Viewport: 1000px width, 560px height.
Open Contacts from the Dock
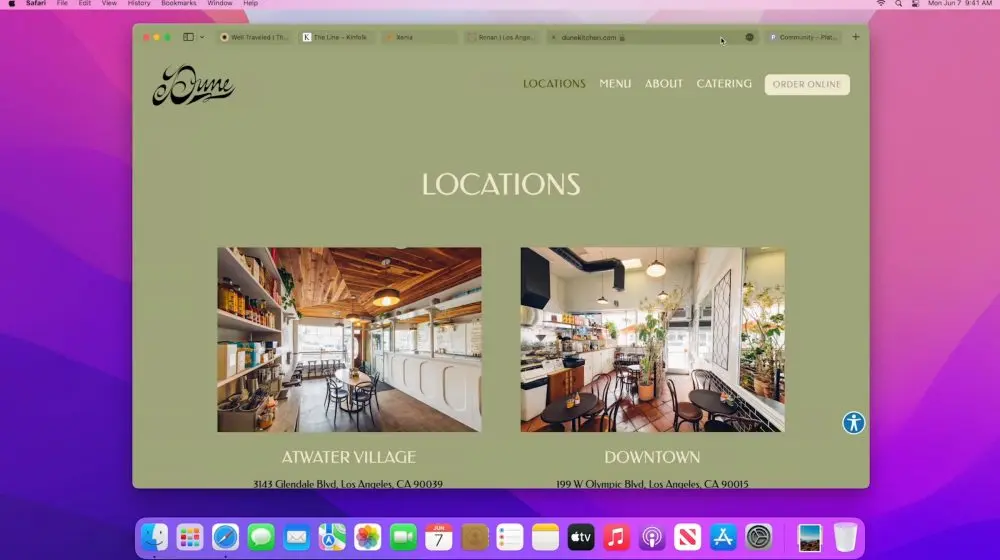(474, 537)
